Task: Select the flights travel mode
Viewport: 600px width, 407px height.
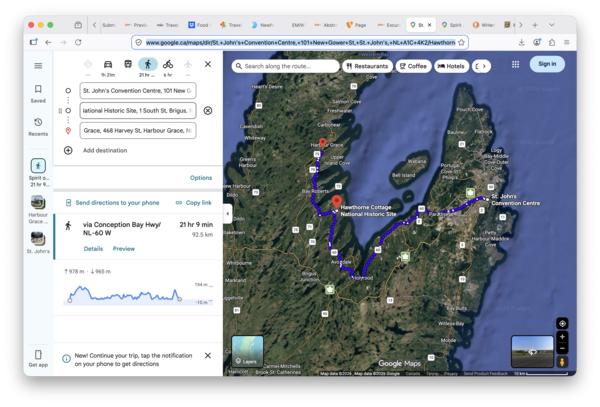Action: click(188, 64)
